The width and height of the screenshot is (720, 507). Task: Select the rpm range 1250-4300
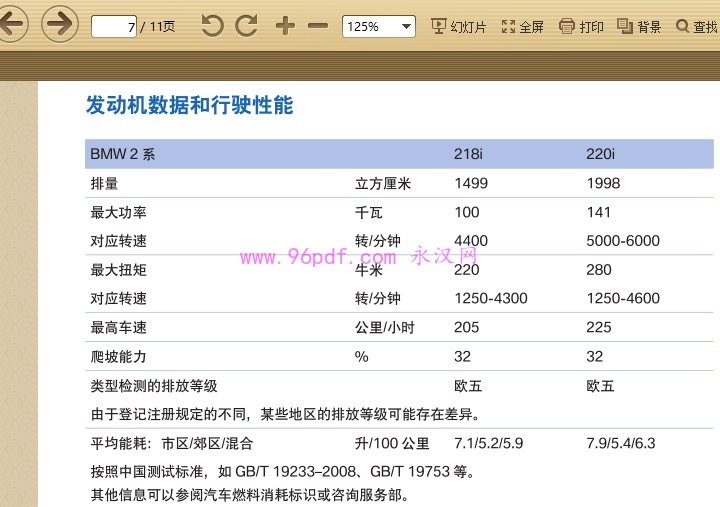pos(491,299)
